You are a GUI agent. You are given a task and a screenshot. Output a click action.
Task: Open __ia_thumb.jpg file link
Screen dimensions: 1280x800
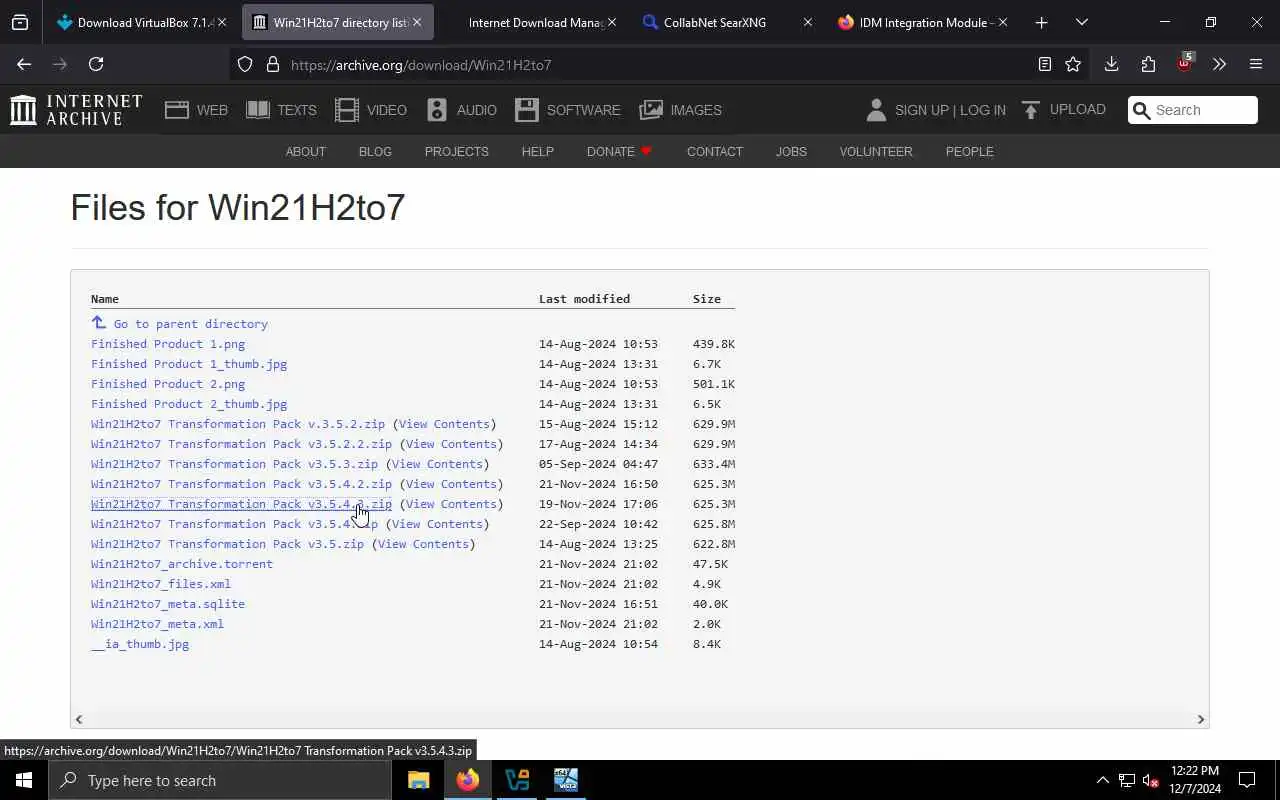[x=140, y=644]
